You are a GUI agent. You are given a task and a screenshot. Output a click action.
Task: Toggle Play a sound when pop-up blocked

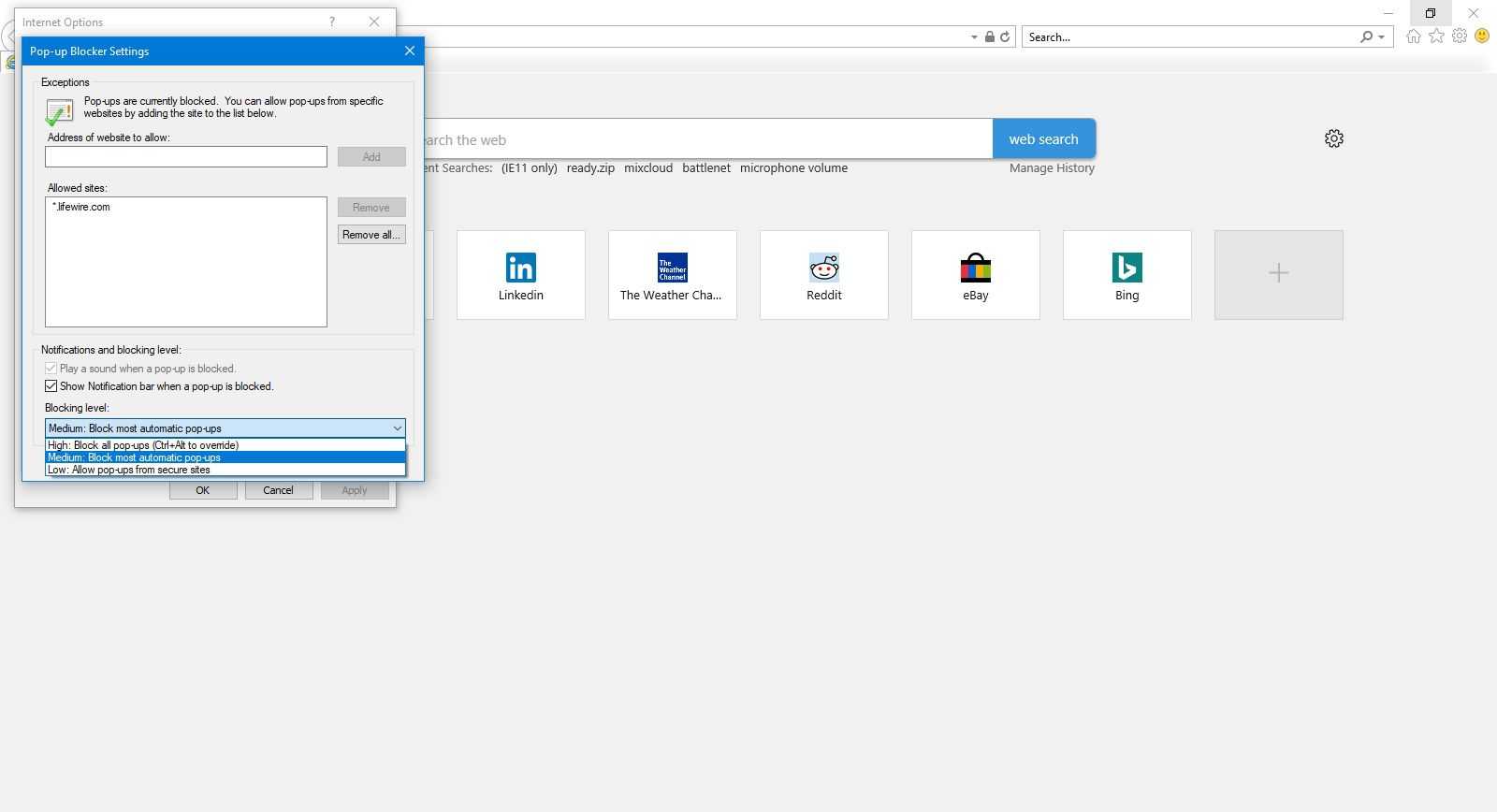(51, 369)
